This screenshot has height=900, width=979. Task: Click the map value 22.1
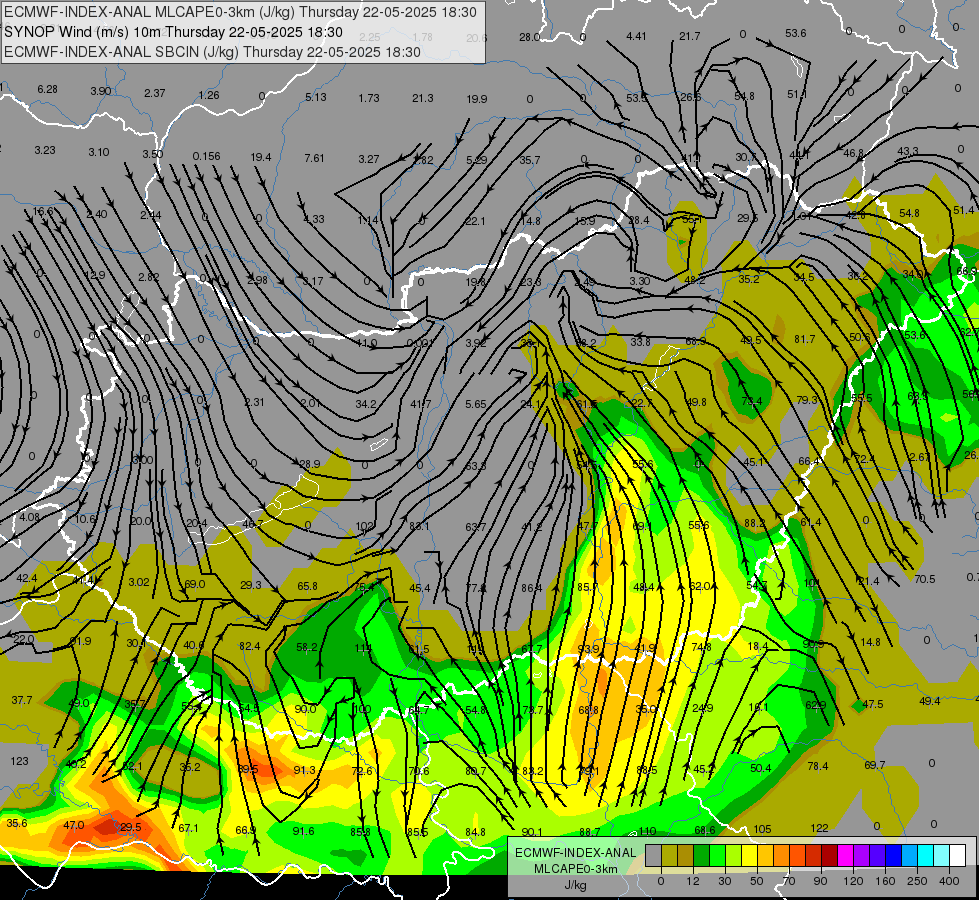pyautogui.click(x=475, y=220)
